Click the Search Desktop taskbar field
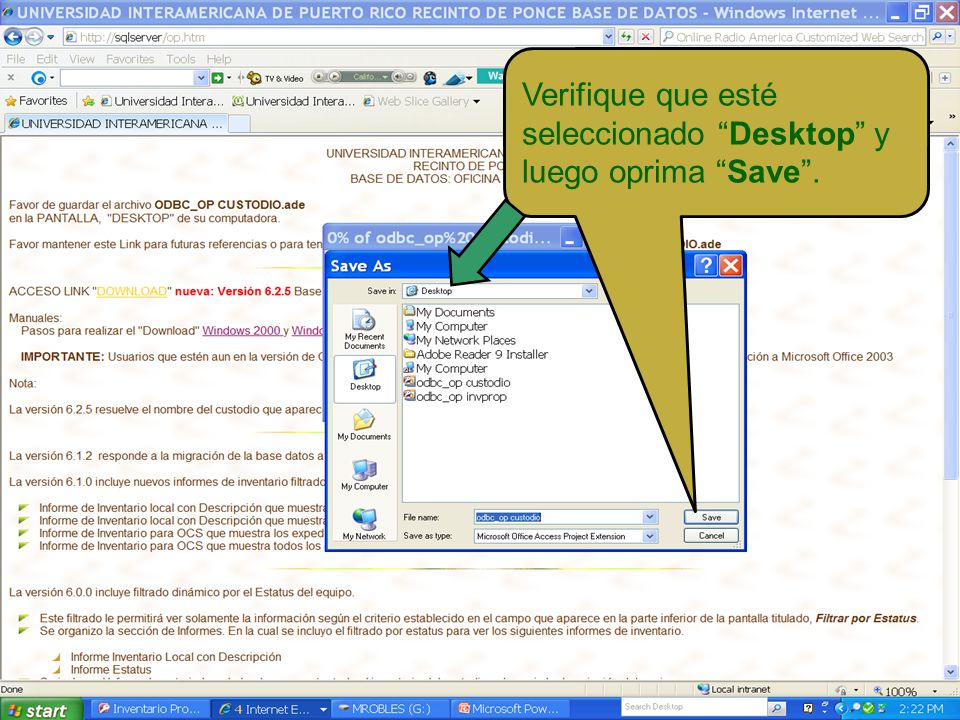Screen dimensions: 960x720 [694, 707]
